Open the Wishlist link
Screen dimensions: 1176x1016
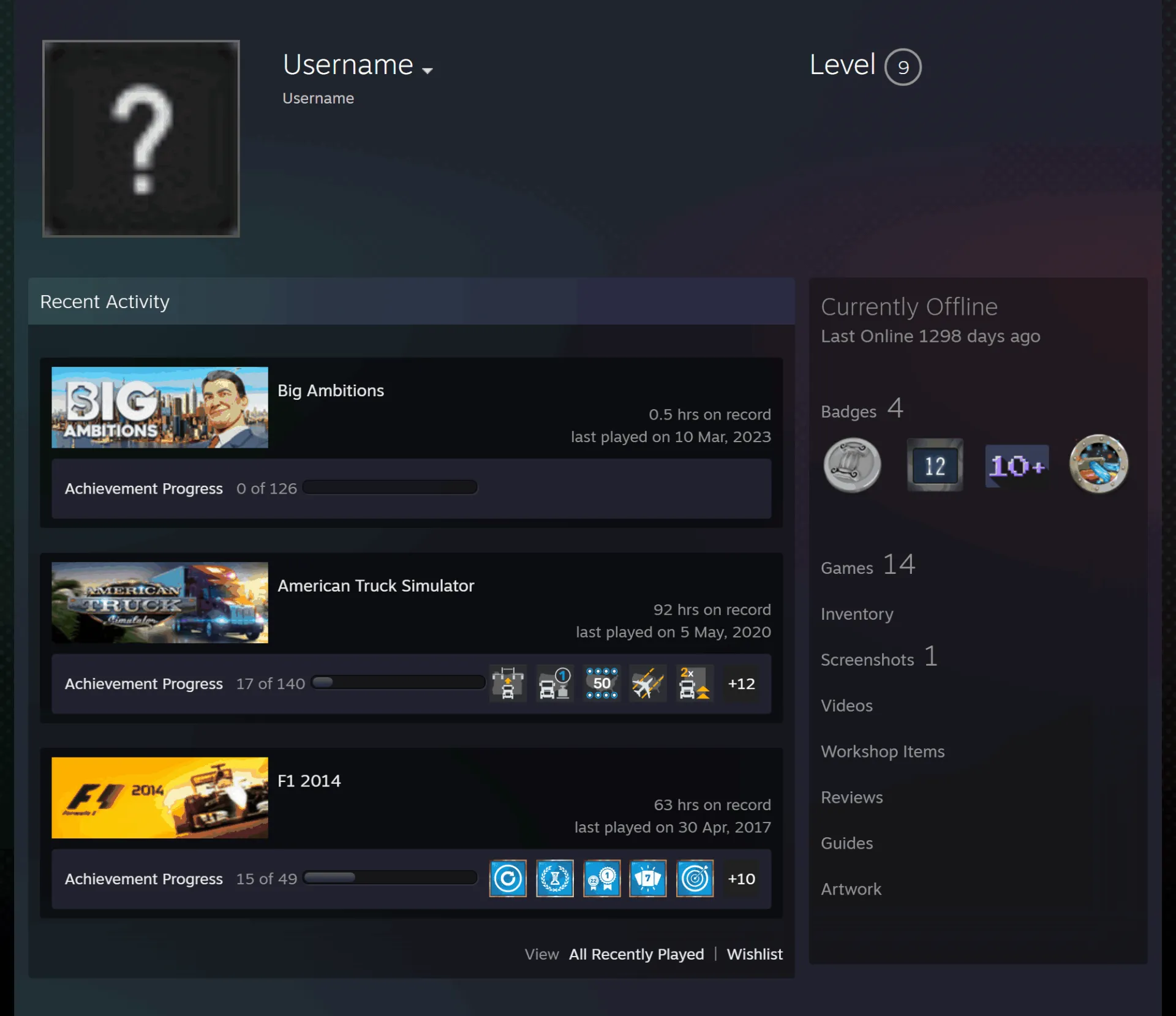point(755,954)
